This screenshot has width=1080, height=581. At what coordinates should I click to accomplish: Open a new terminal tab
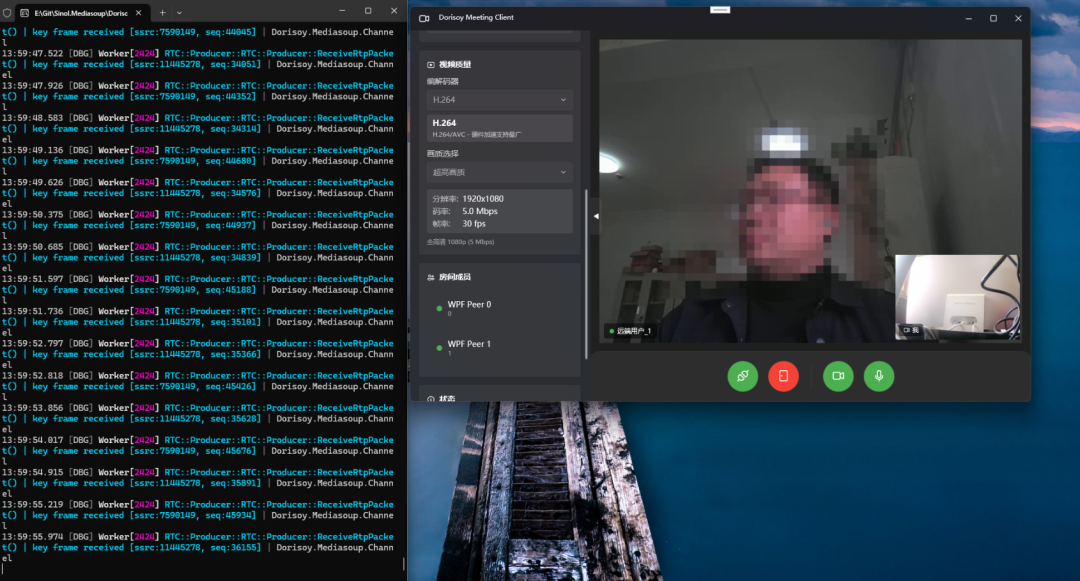163,12
